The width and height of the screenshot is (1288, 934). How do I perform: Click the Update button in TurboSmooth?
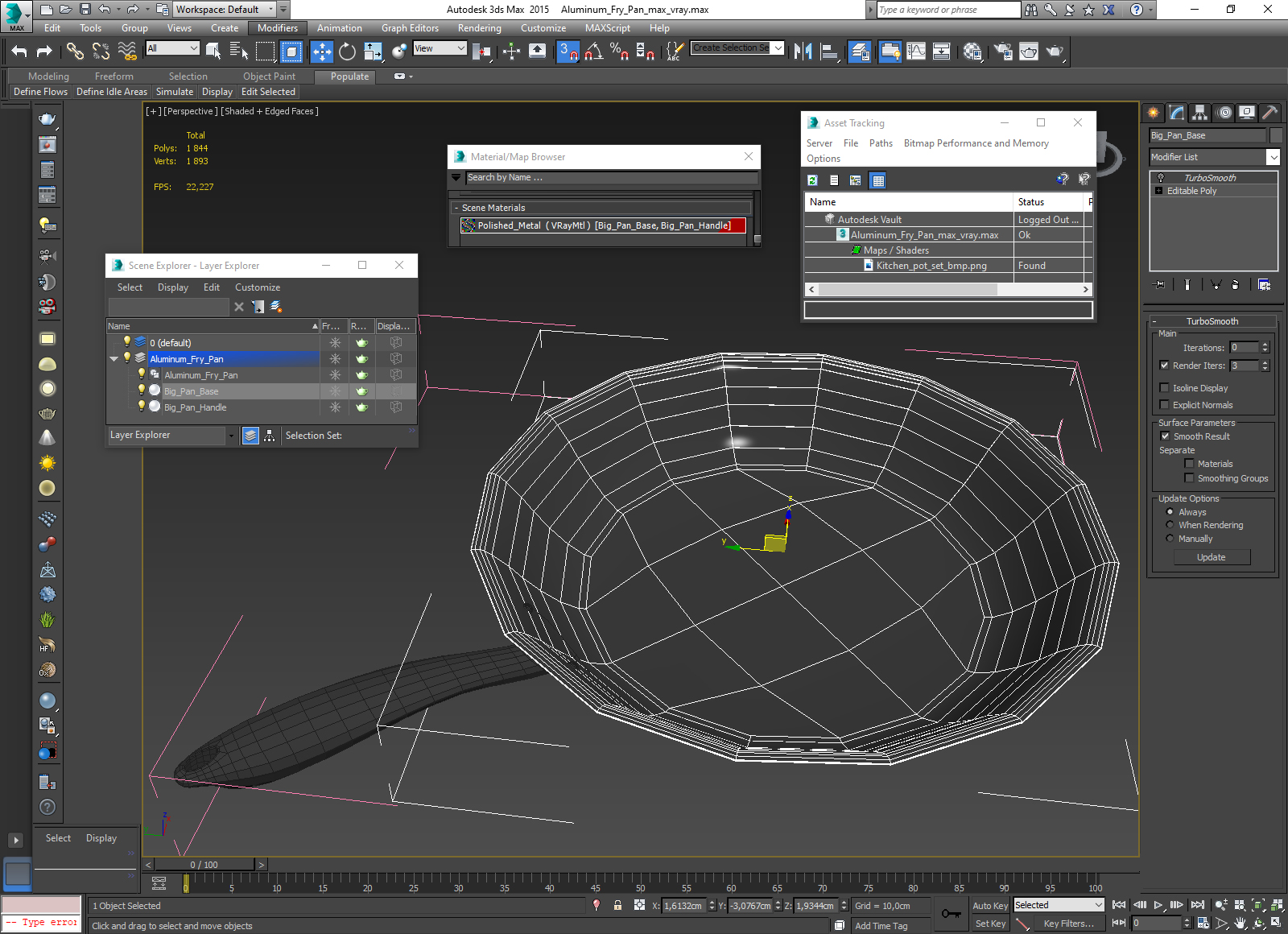coord(1212,557)
